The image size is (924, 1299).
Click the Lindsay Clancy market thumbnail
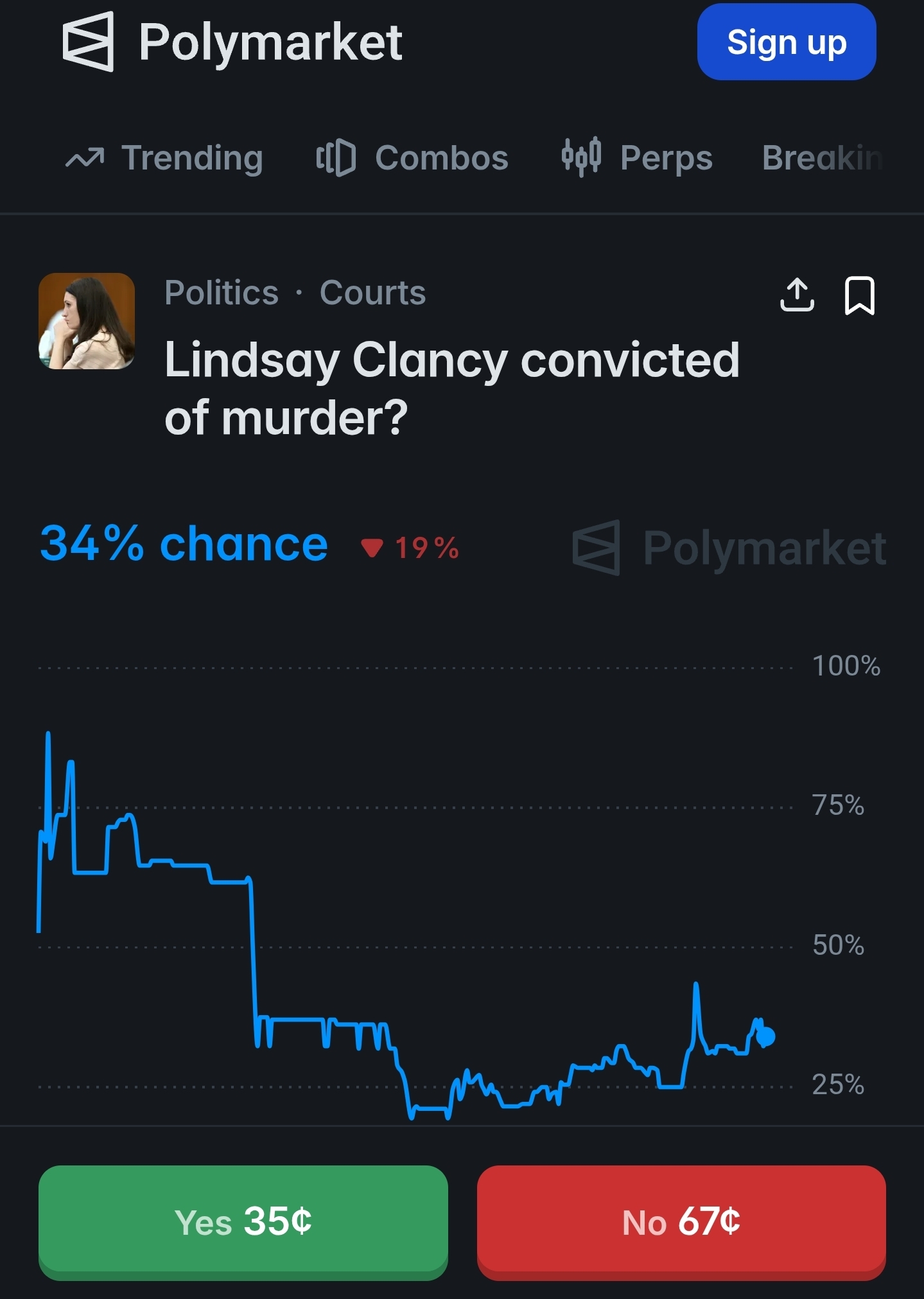(87, 321)
